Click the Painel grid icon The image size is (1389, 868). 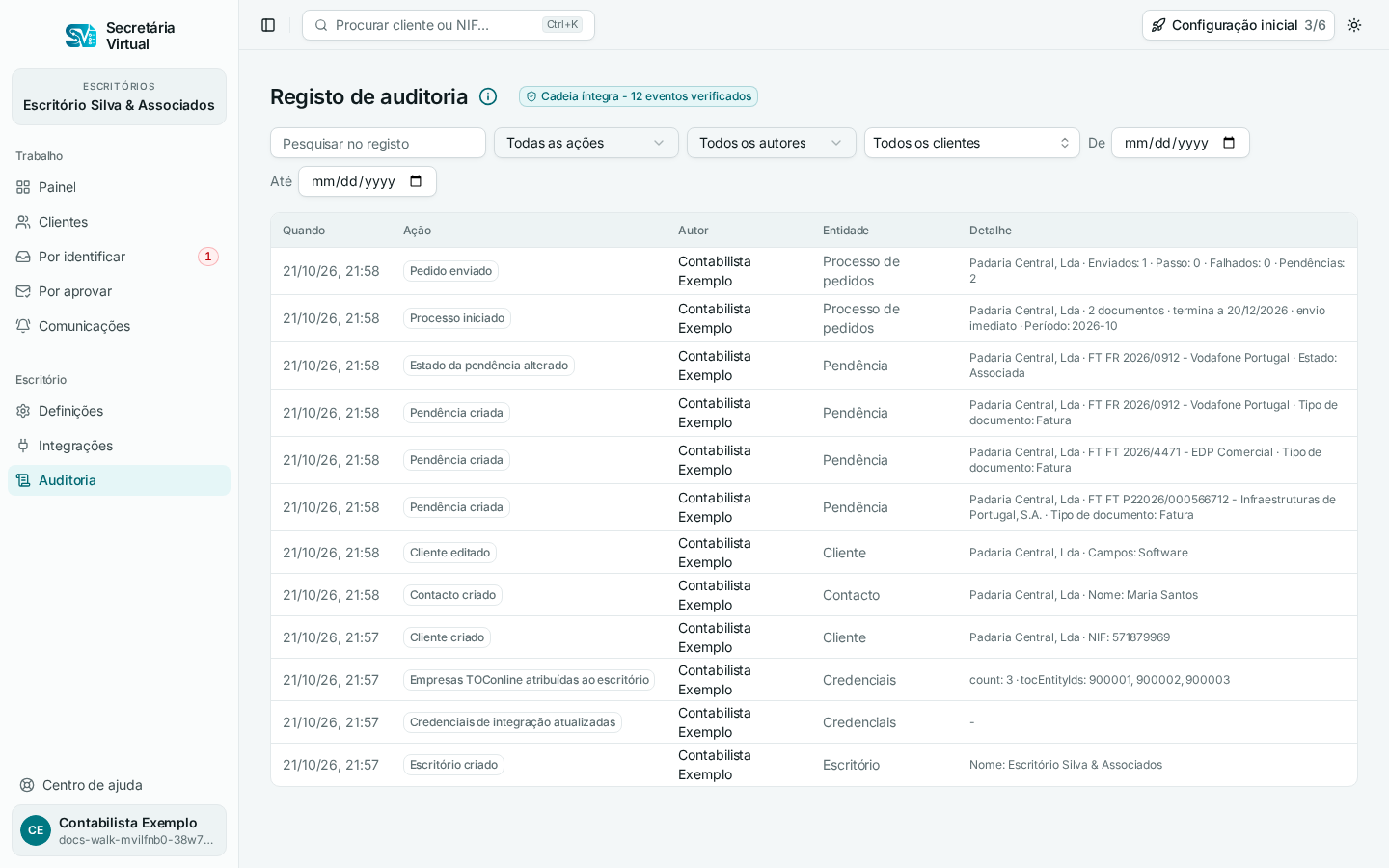tap(23, 187)
